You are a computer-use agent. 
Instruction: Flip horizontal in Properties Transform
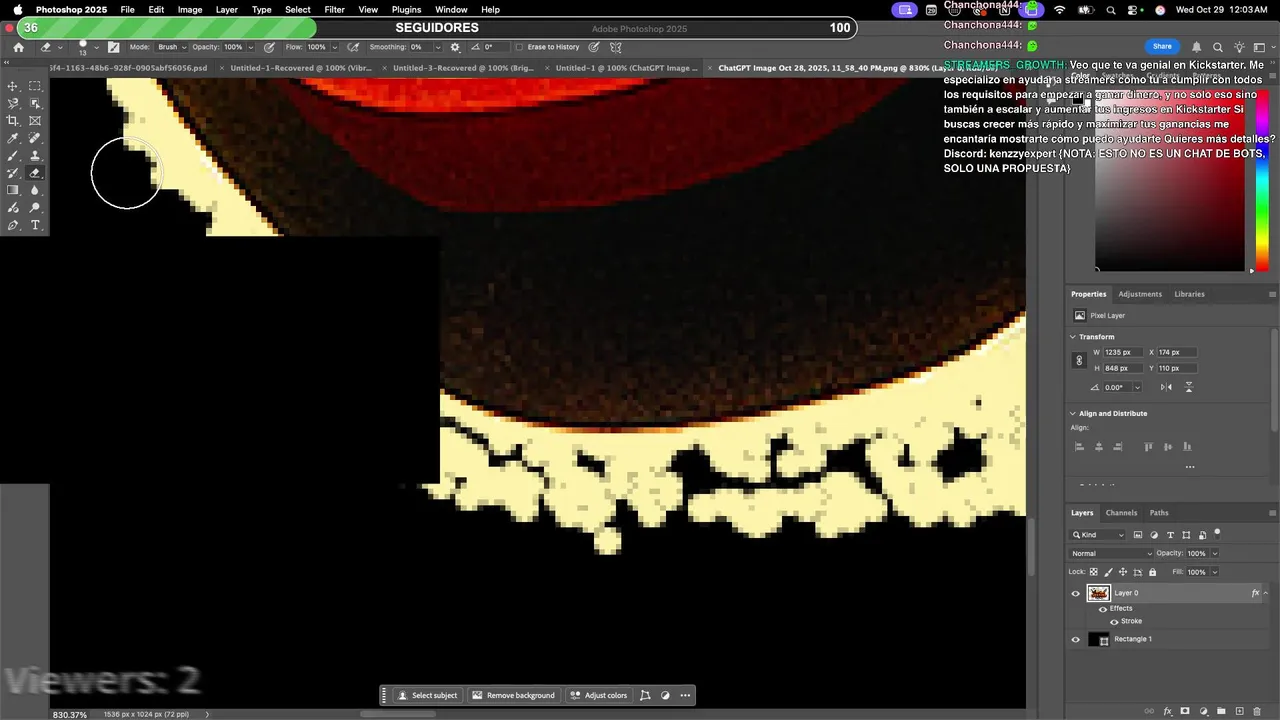coord(1166,387)
